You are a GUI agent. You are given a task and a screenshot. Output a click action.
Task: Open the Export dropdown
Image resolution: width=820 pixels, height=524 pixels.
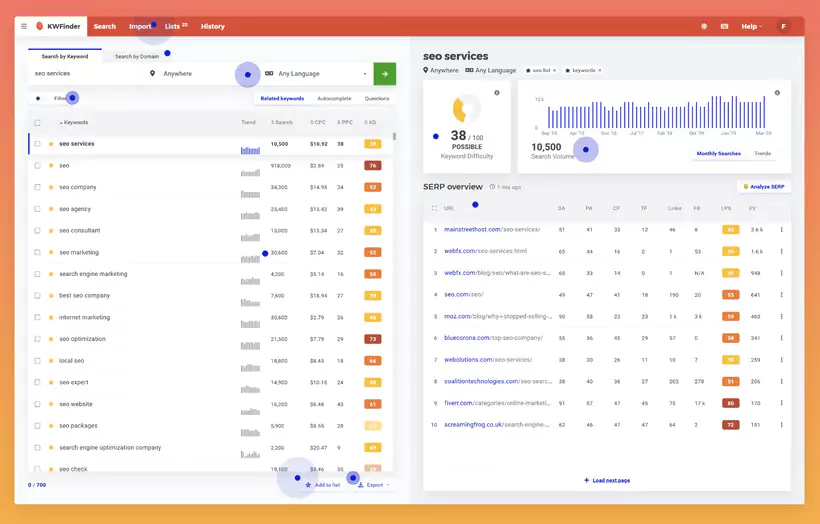point(374,485)
